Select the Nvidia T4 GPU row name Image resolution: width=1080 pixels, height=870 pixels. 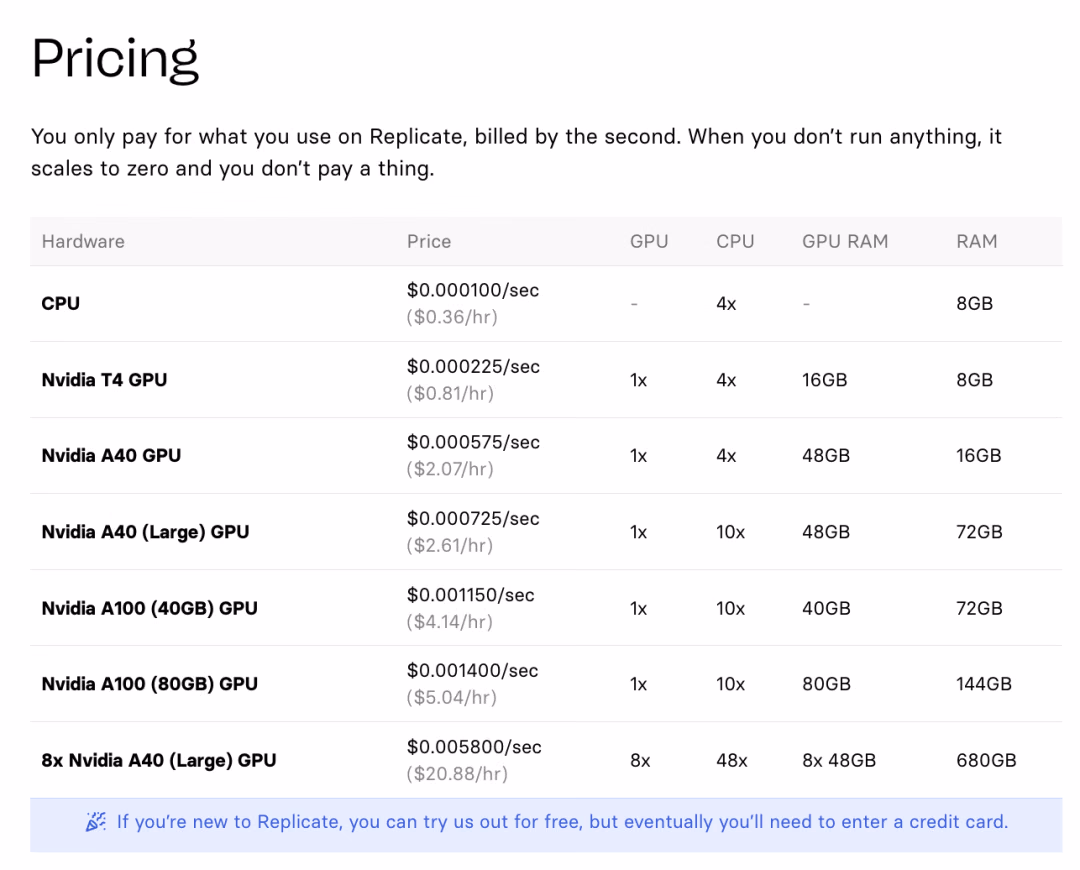coord(105,380)
